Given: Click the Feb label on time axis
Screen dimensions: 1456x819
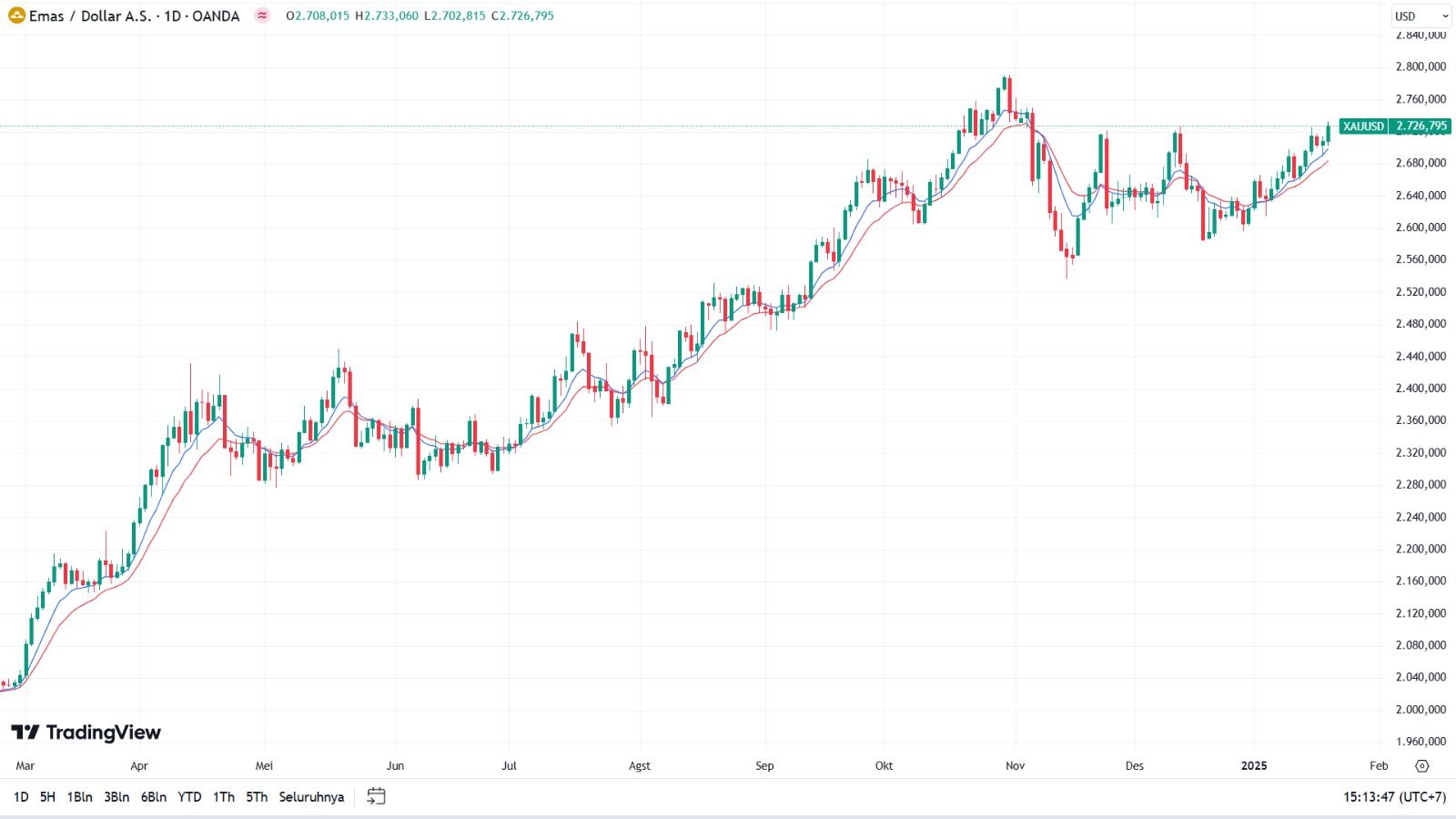Looking at the screenshot, I should pyautogui.click(x=1380, y=766).
